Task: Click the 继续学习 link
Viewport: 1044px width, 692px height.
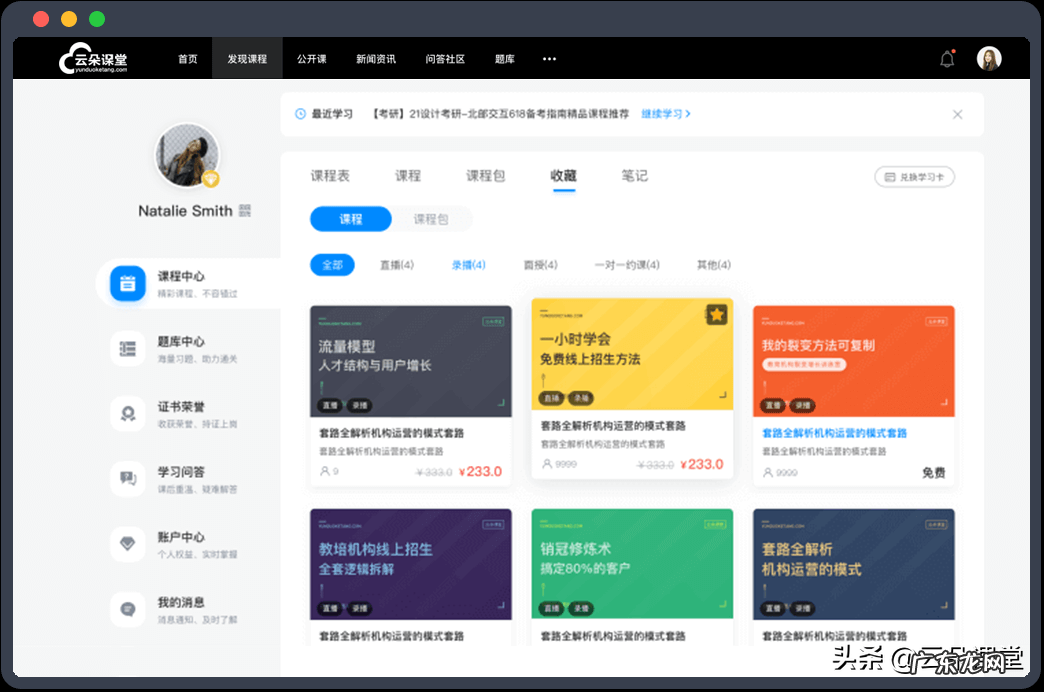Action: click(x=664, y=114)
